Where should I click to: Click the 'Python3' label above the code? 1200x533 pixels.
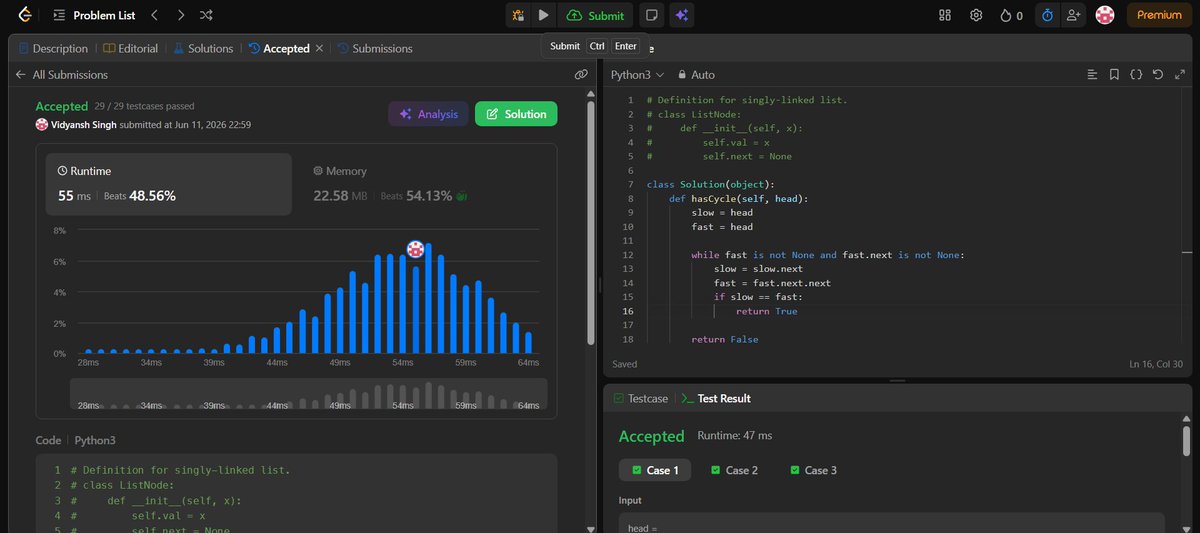click(94, 440)
